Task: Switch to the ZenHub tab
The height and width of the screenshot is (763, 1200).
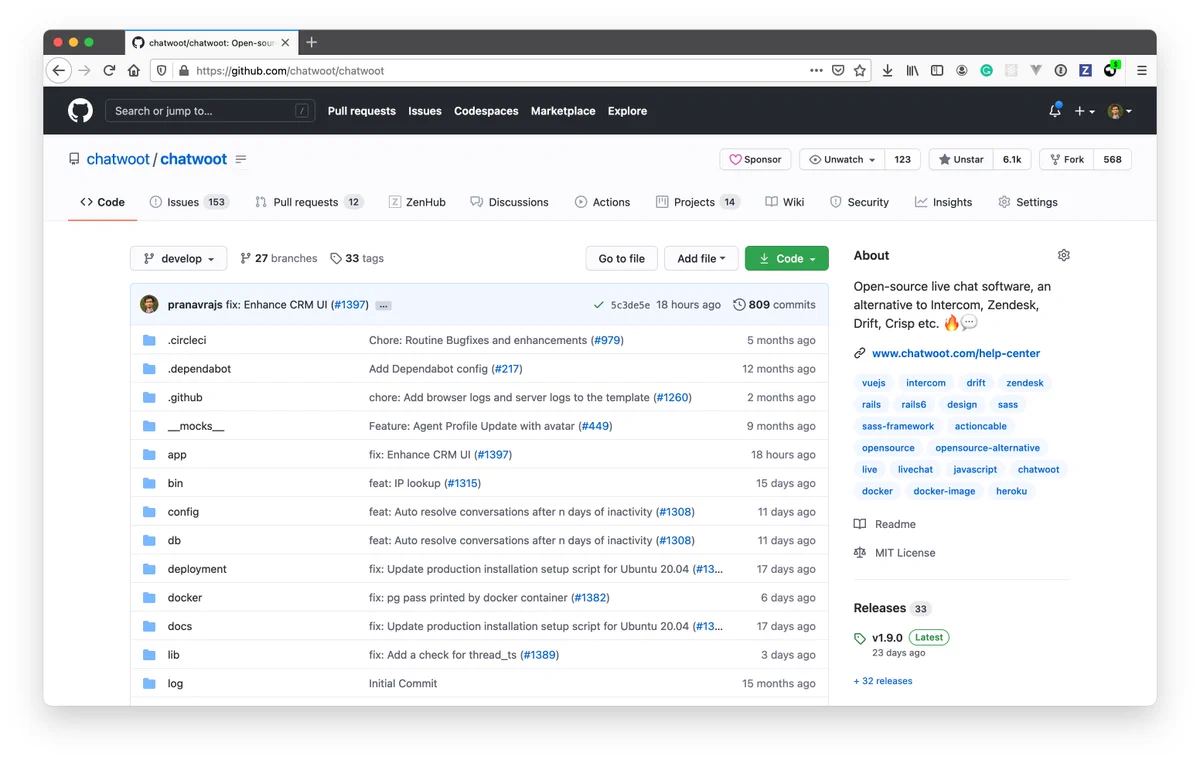Action: 417,202
